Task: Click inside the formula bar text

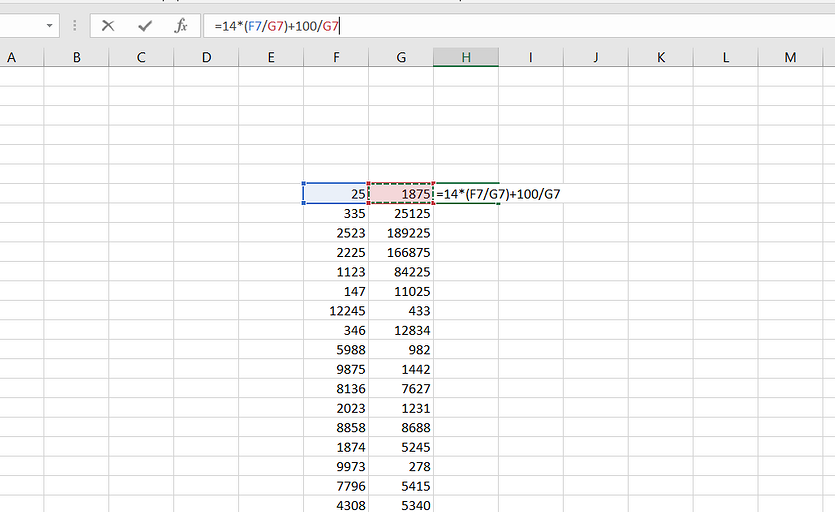Action: [x=500, y=26]
